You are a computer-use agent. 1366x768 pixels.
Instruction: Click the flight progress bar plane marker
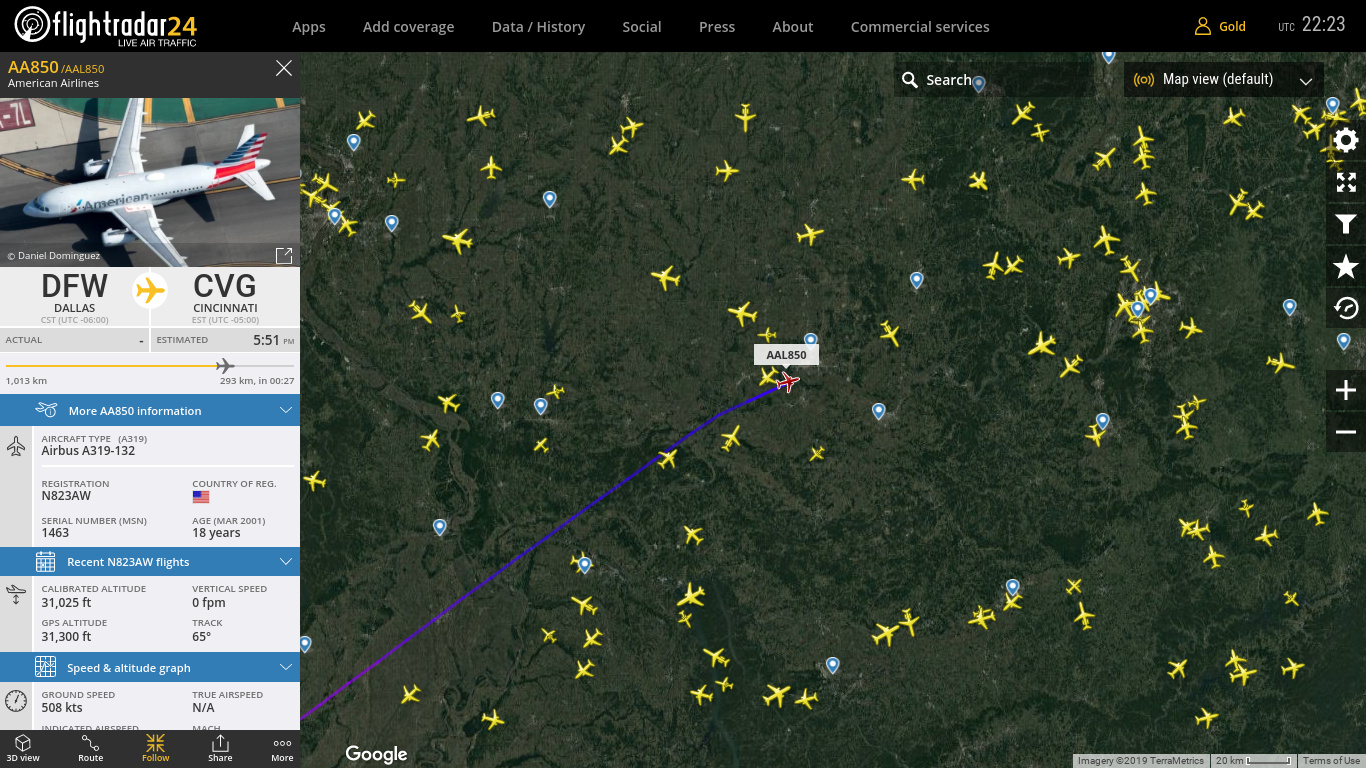pos(225,366)
